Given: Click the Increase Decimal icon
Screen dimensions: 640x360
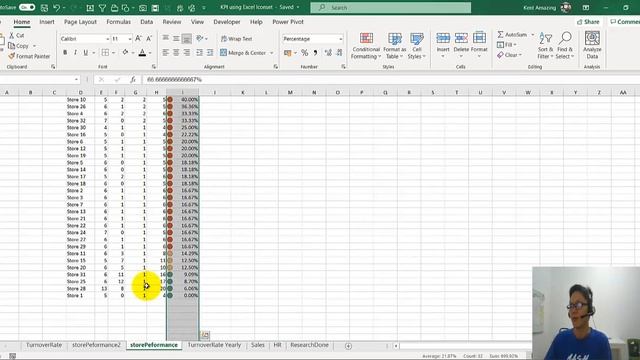Looking at the screenshot, I should [x=328, y=53].
